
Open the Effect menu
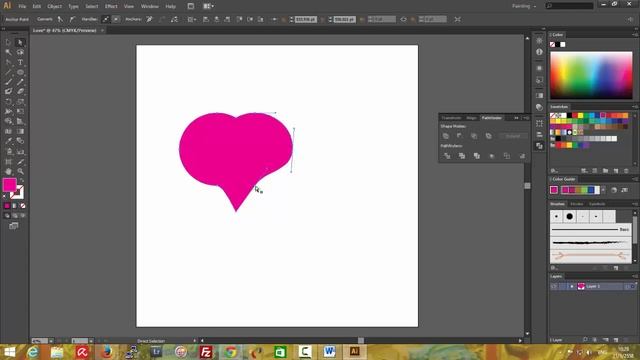[111, 6]
